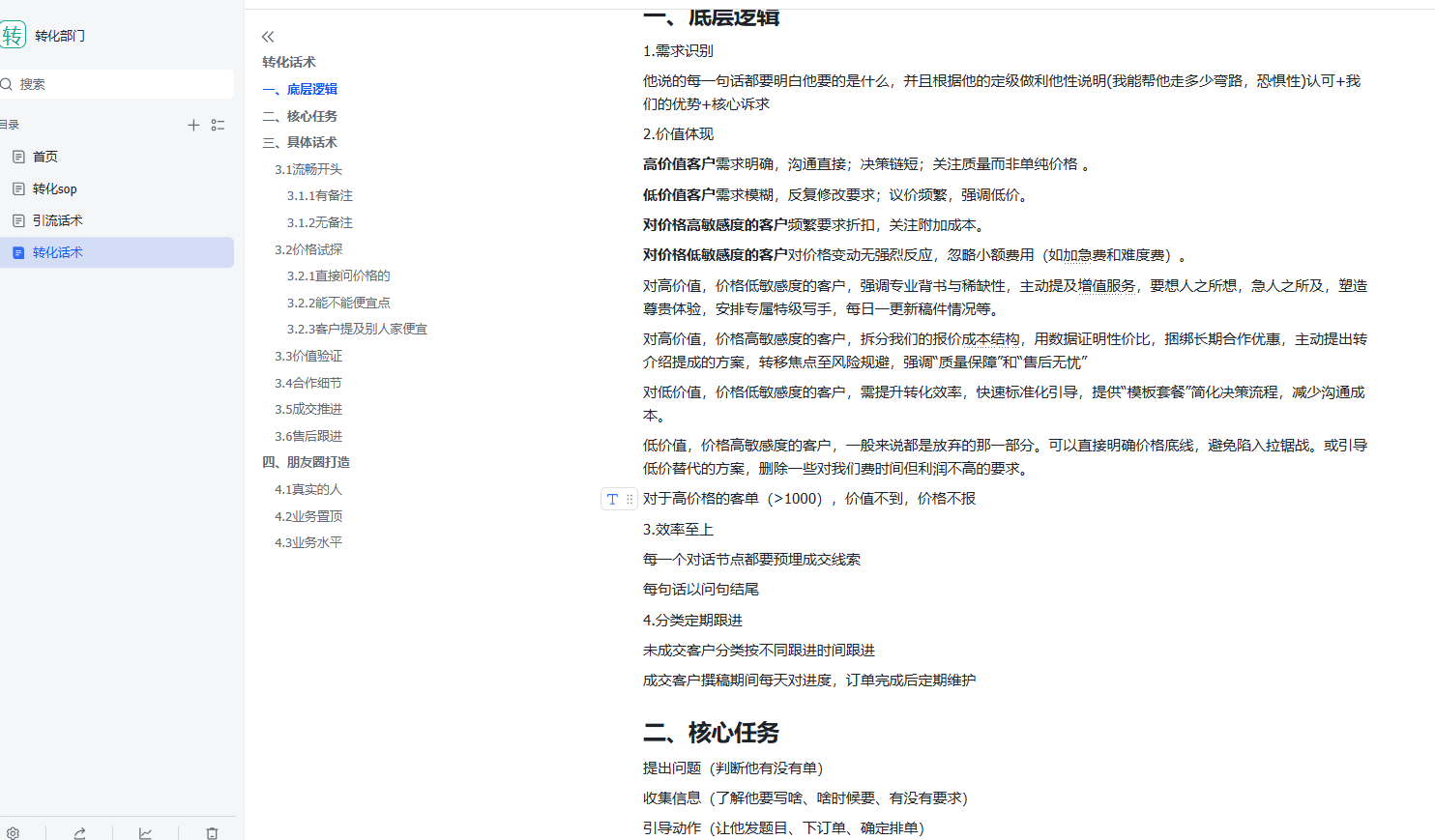Navigate to 四、朋友圈打造 outline section

307,462
